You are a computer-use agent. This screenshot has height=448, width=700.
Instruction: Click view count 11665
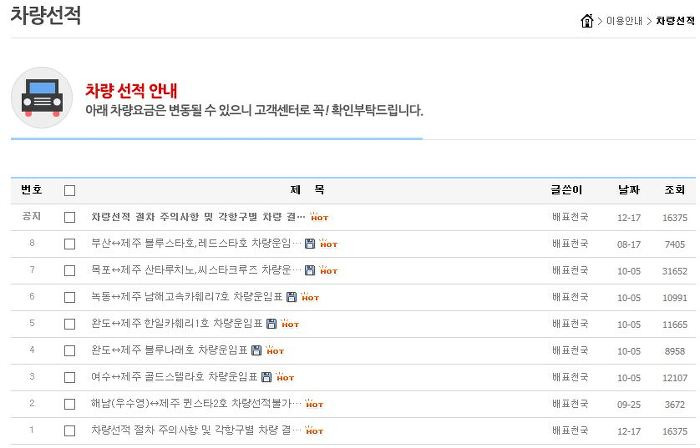point(675,324)
